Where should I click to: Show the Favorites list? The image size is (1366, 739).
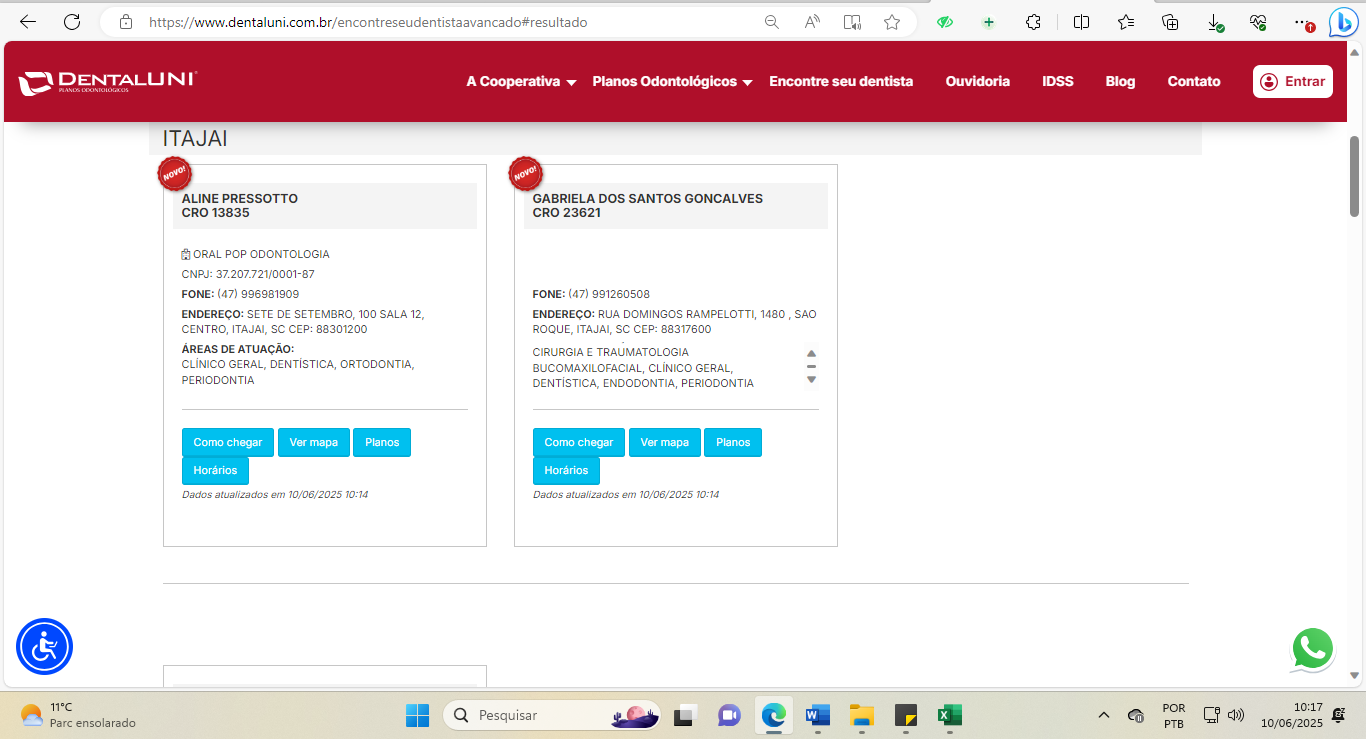[1126, 22]
